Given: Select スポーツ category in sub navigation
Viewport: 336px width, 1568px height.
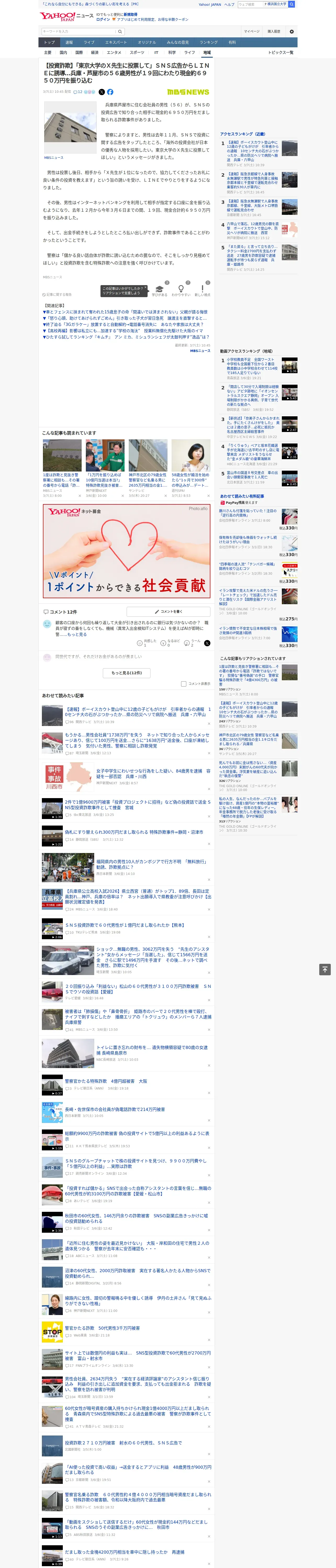Looking at the screenshot, I should pos(137,52).
